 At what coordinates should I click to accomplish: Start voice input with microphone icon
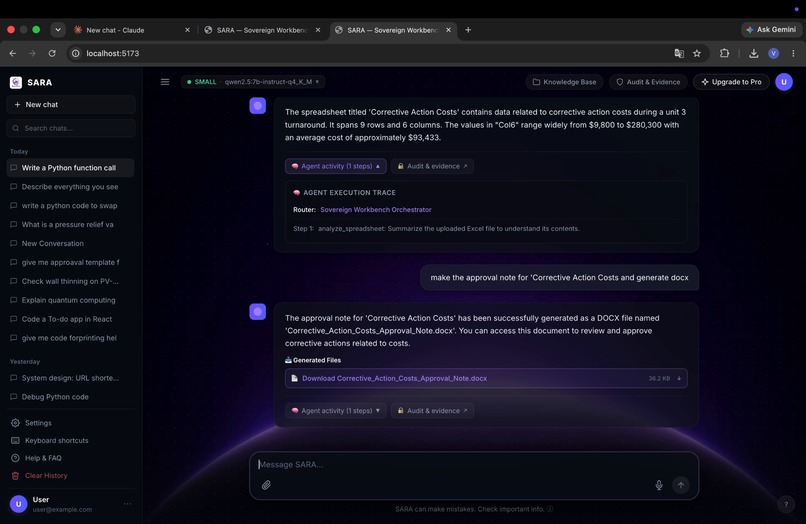[659, 485]
